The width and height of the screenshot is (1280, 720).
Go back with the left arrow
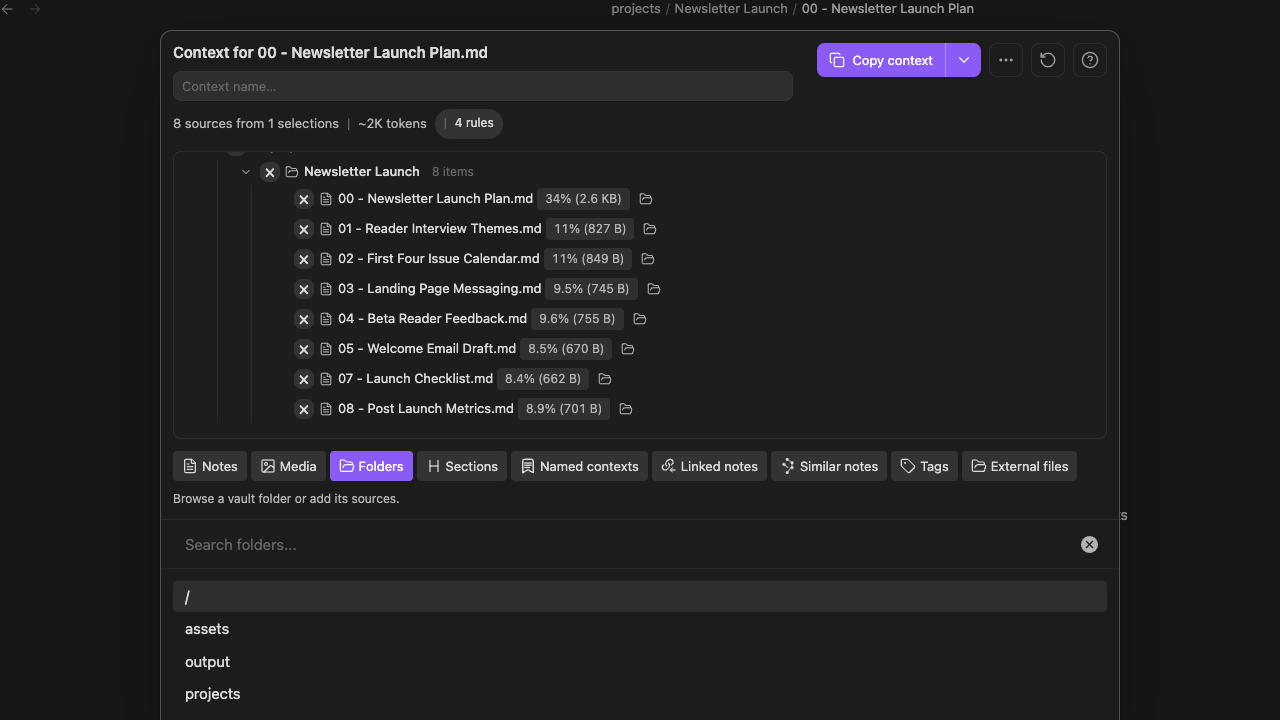click(x=8, y=9)
